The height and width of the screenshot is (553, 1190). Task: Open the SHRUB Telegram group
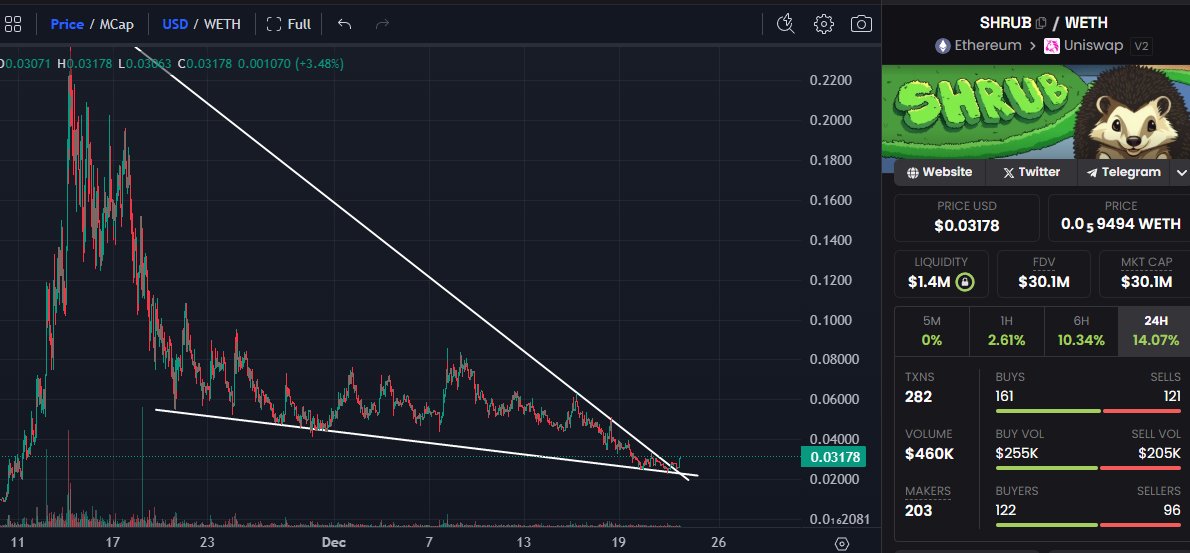tap(1123, 172)
